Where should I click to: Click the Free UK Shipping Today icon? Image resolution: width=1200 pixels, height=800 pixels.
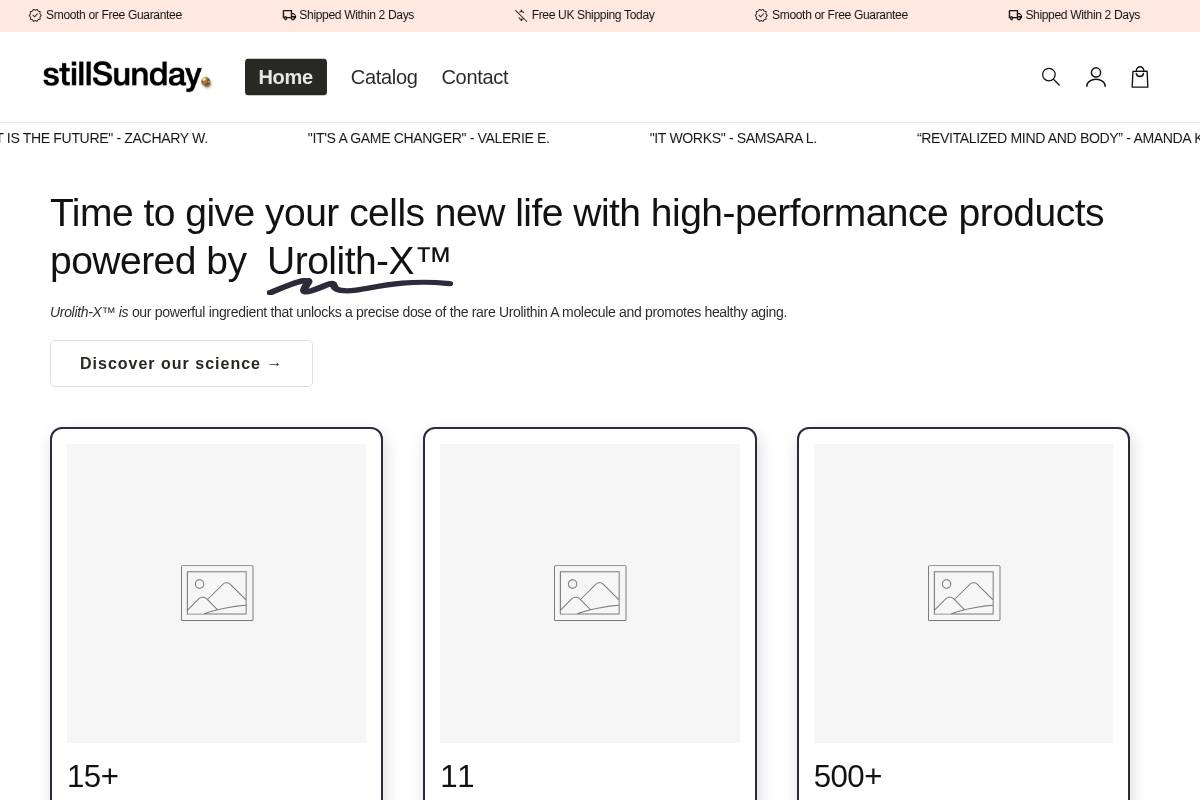(x=521, y=15)
